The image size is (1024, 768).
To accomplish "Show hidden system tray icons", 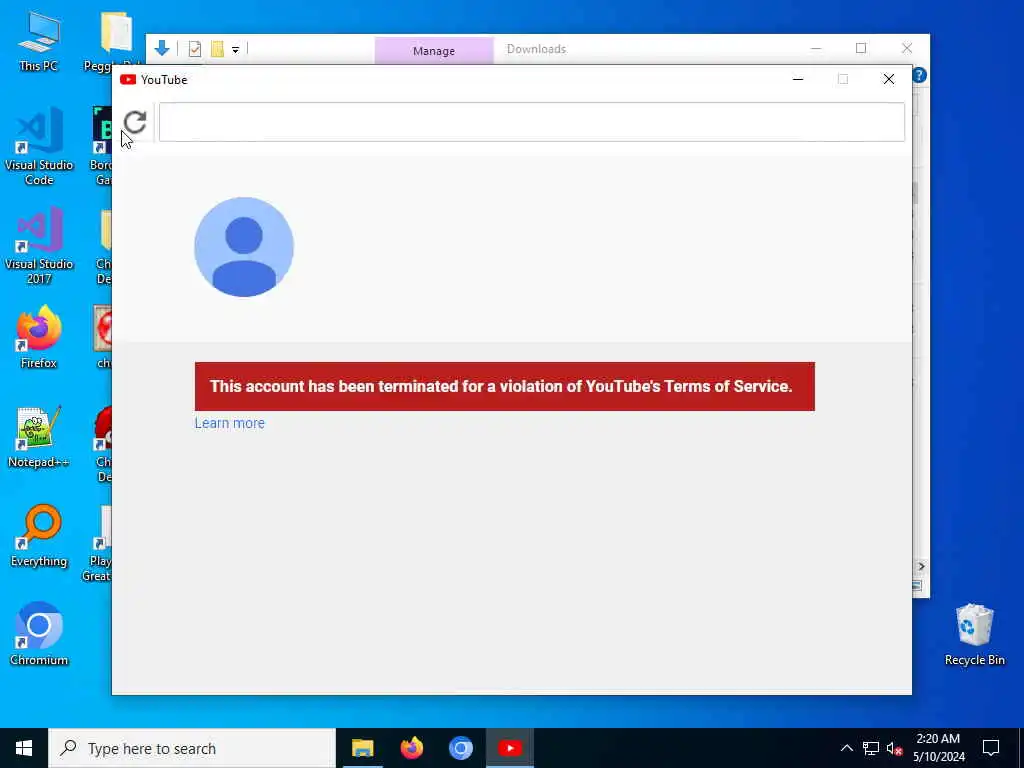I will 846,748.
